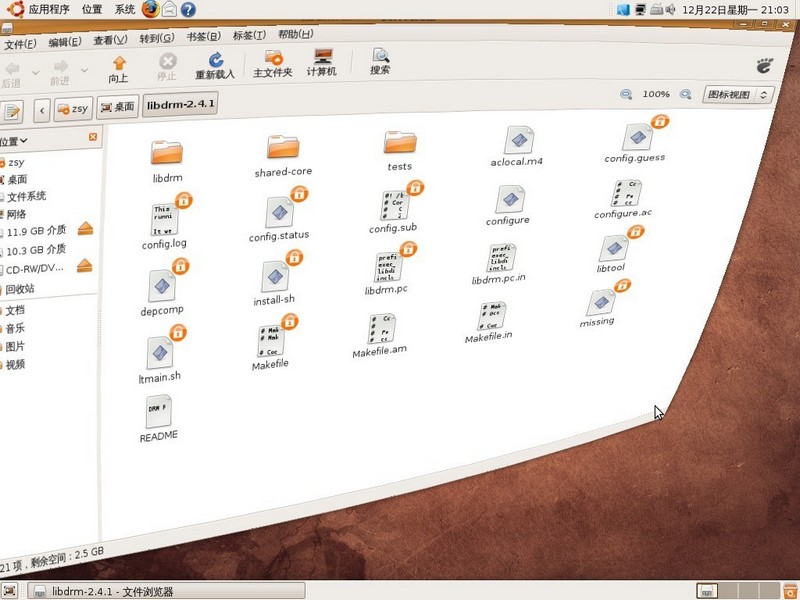The width and height of the screenshot is (800, 600).
Task: Open forward button history dropdown arrow
Action: click(85, 70)
